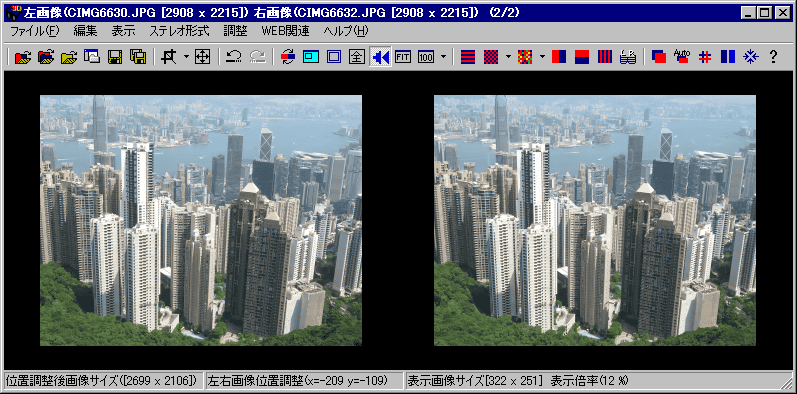The width and height of the screenshot is (797, 394).
Task: Click the 100 percent zoom button
Action: (426, 57)
